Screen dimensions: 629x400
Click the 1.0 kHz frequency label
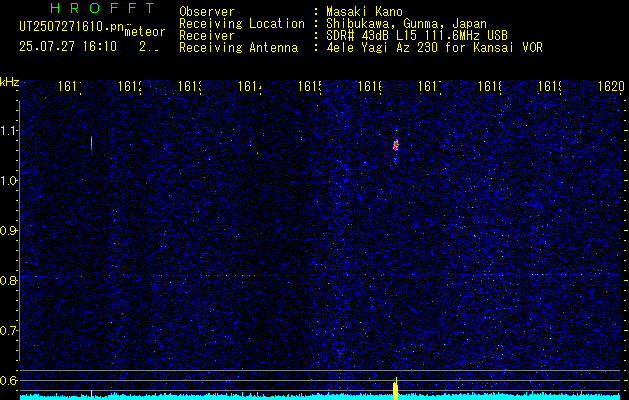pos(8,181)
